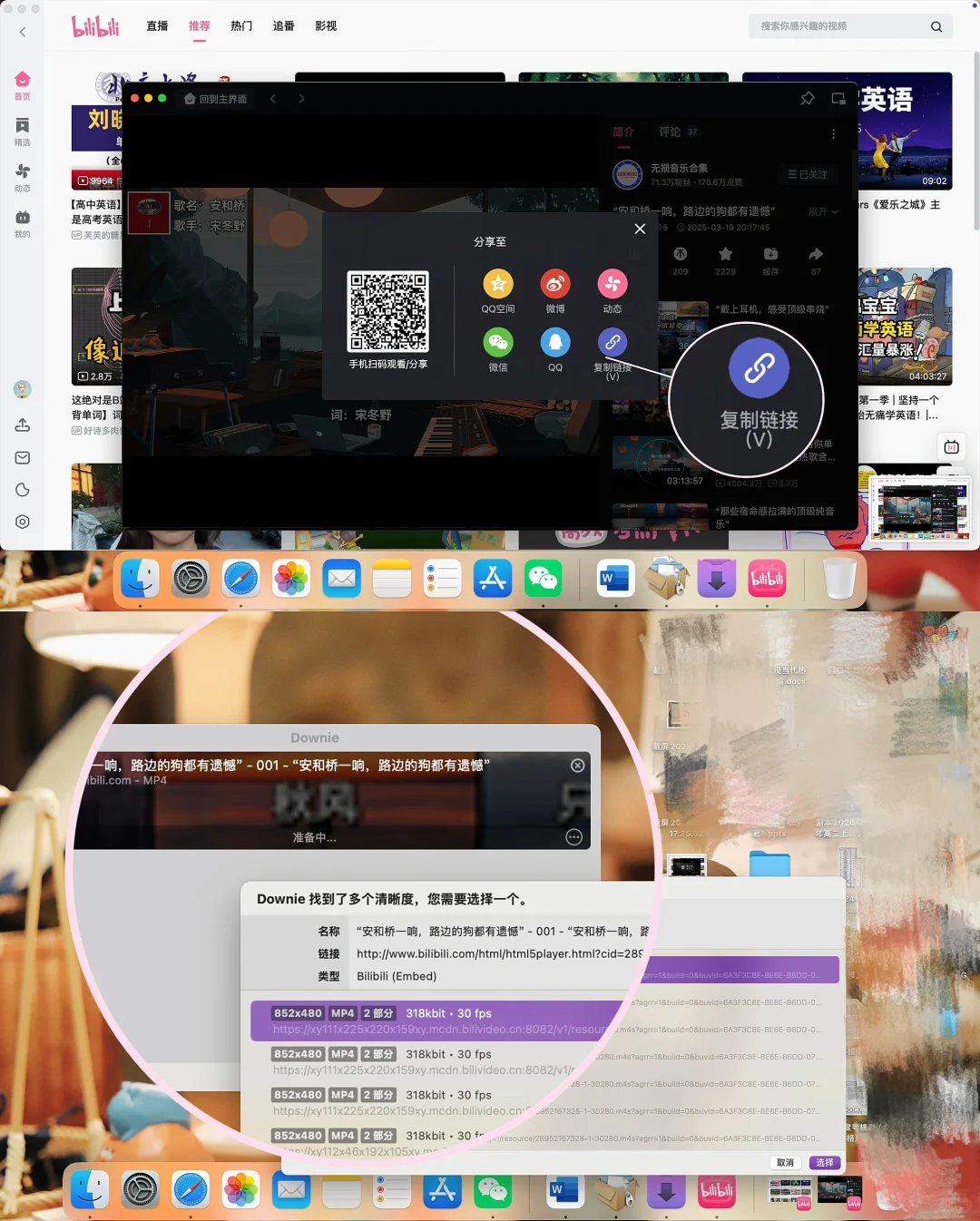Navigate forward in player window toolbar

coord(301,98)
